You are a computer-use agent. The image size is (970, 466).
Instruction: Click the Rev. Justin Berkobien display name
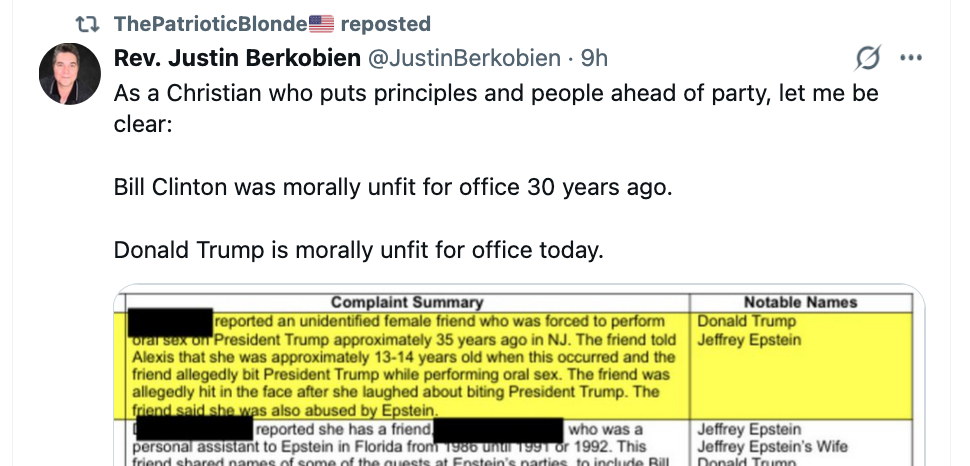(x=237, y=58)
